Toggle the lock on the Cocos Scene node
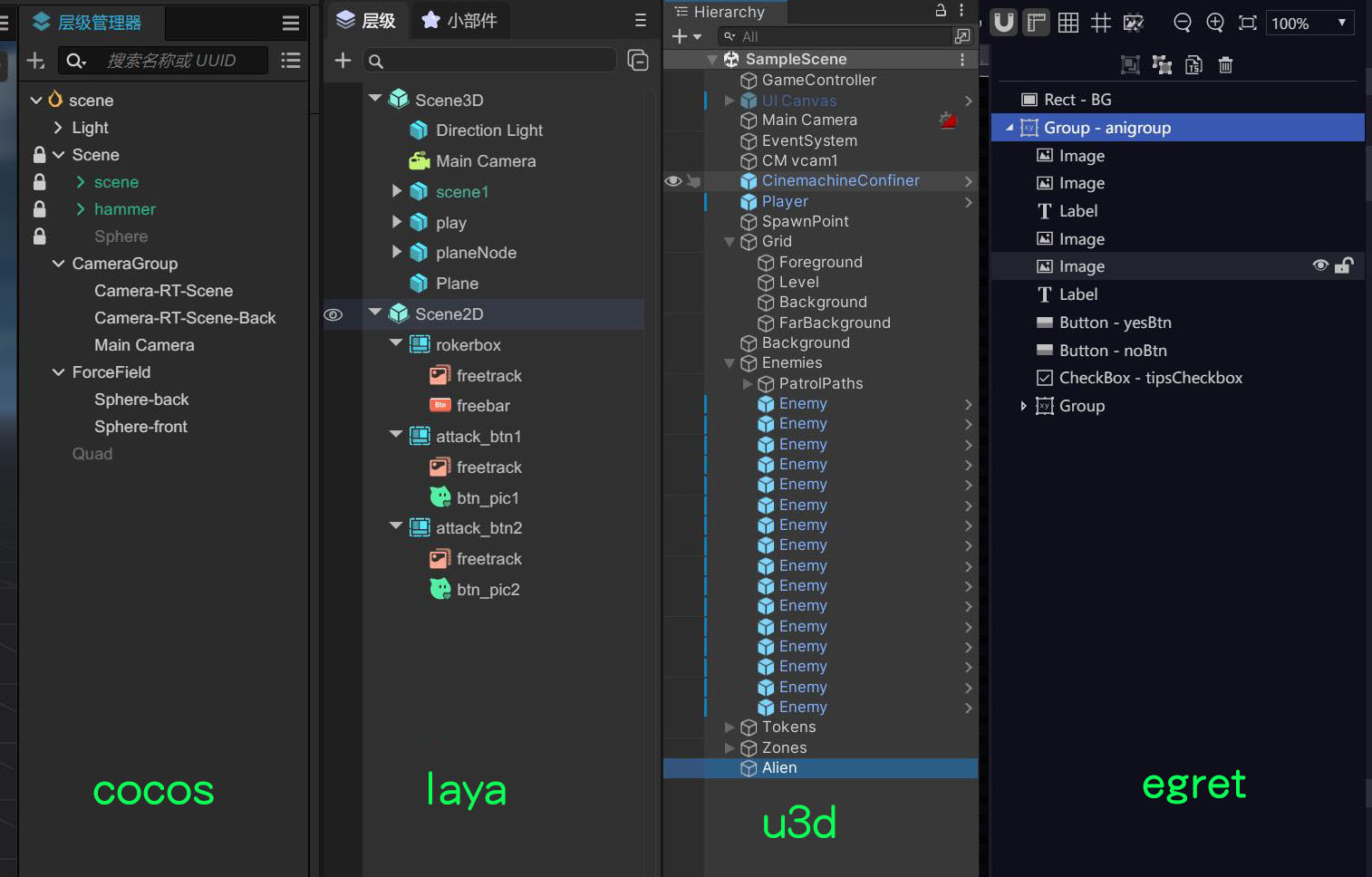Image resolution: width=1372 pixels, height=877 pixels. (39, 155)
